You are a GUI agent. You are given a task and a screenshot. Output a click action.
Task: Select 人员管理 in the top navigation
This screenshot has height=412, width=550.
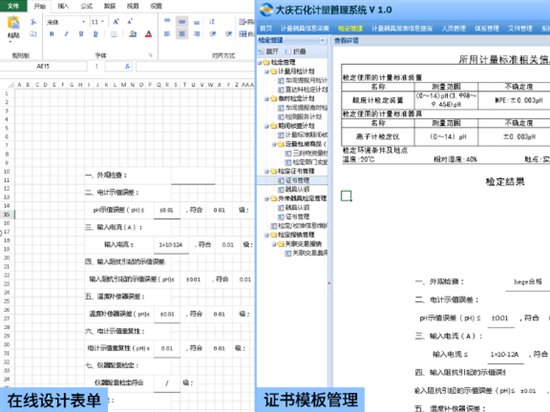(454, 28)
